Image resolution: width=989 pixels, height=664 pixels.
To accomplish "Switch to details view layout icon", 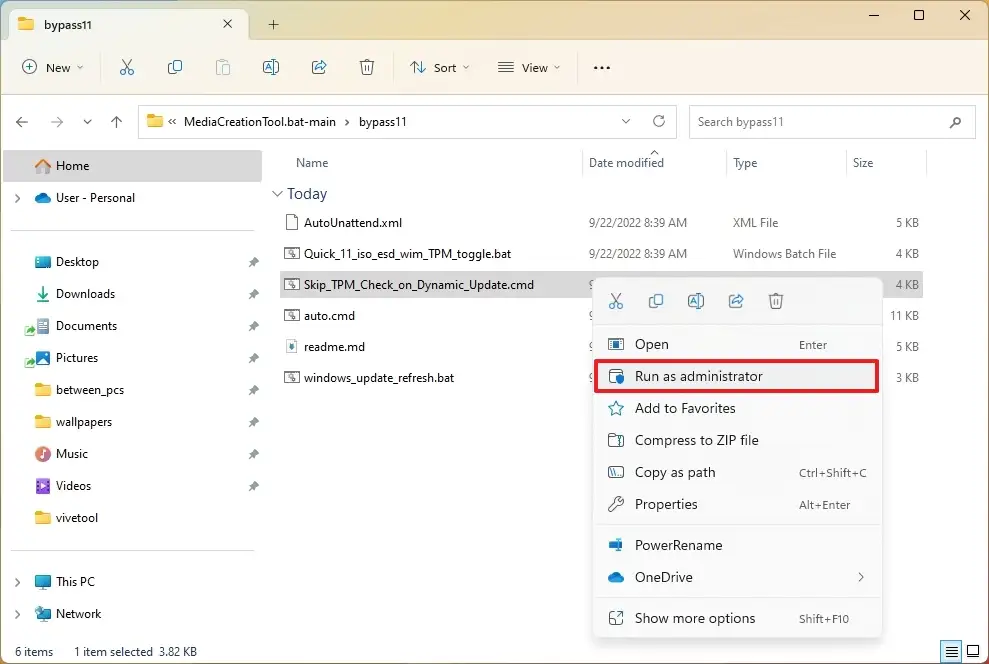I will (952, 651).
